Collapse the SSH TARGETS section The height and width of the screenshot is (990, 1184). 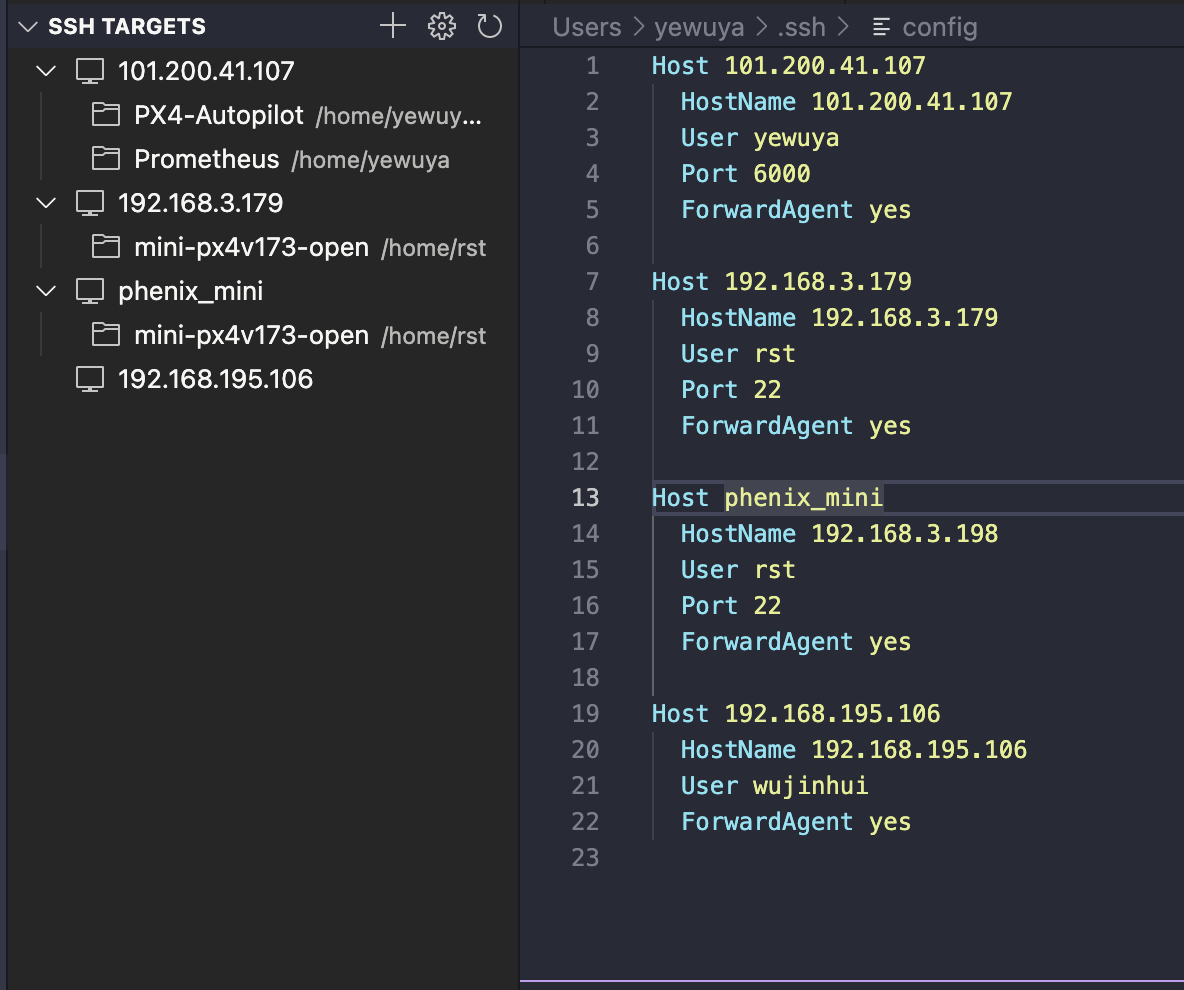(27, 27)
